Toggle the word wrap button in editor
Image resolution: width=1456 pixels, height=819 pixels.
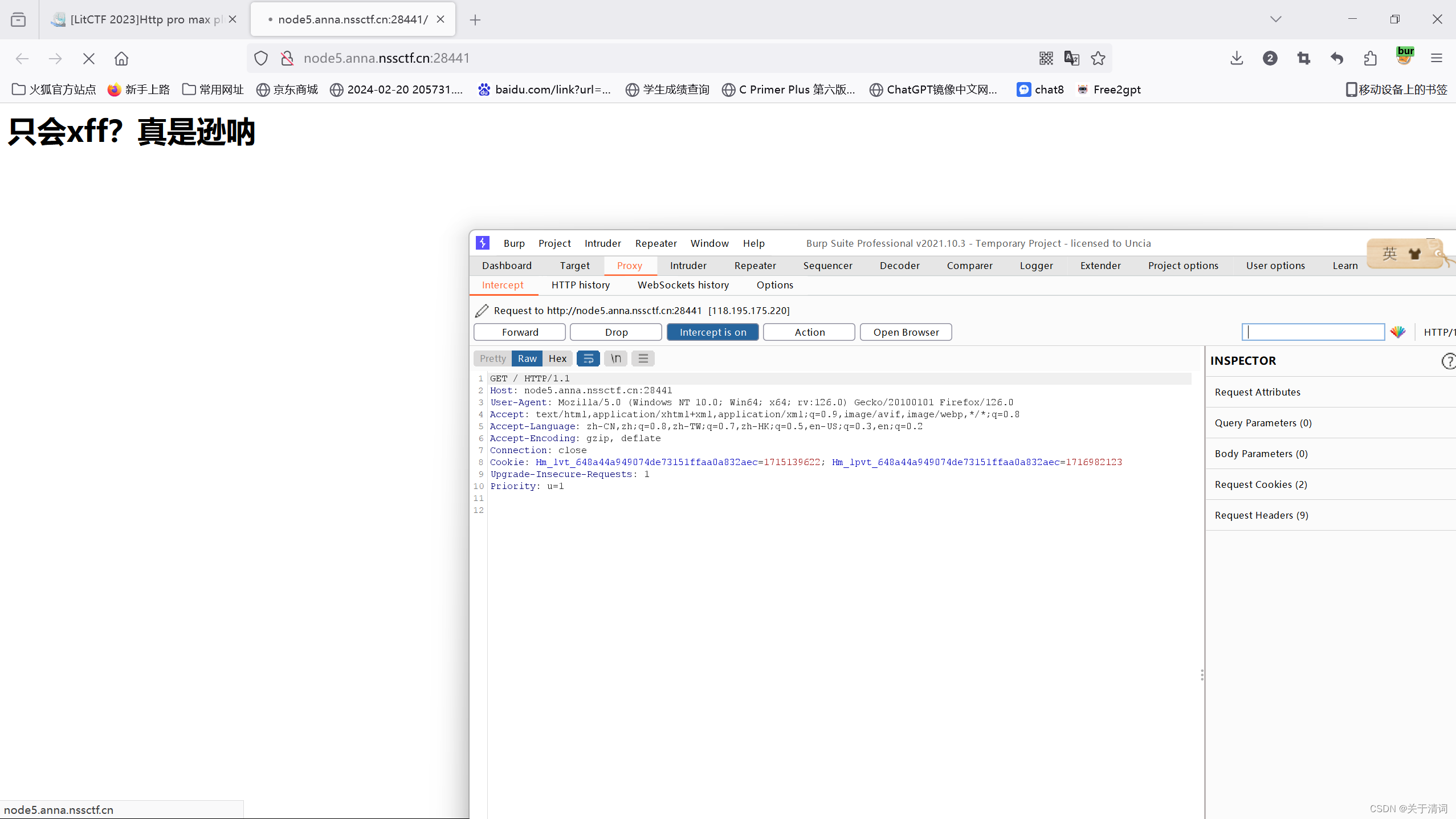pos(588,358)
